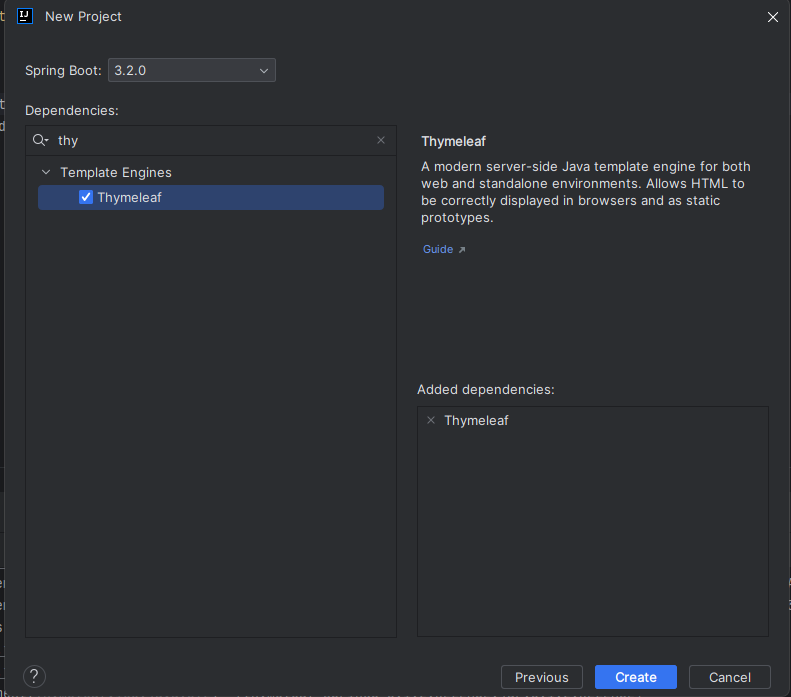Cancel the New Project wizard

[729, 677]
